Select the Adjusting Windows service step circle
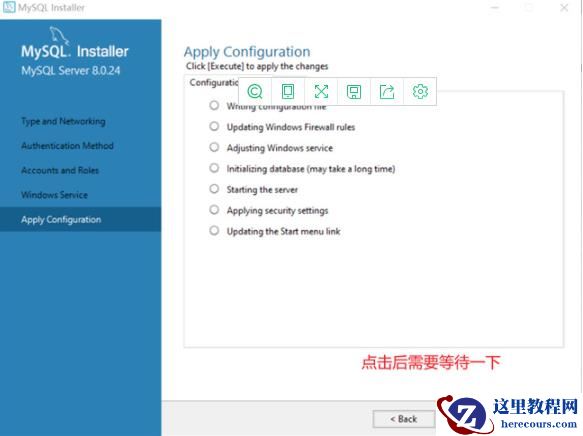 pyautogui.click(x=214, y=147)
